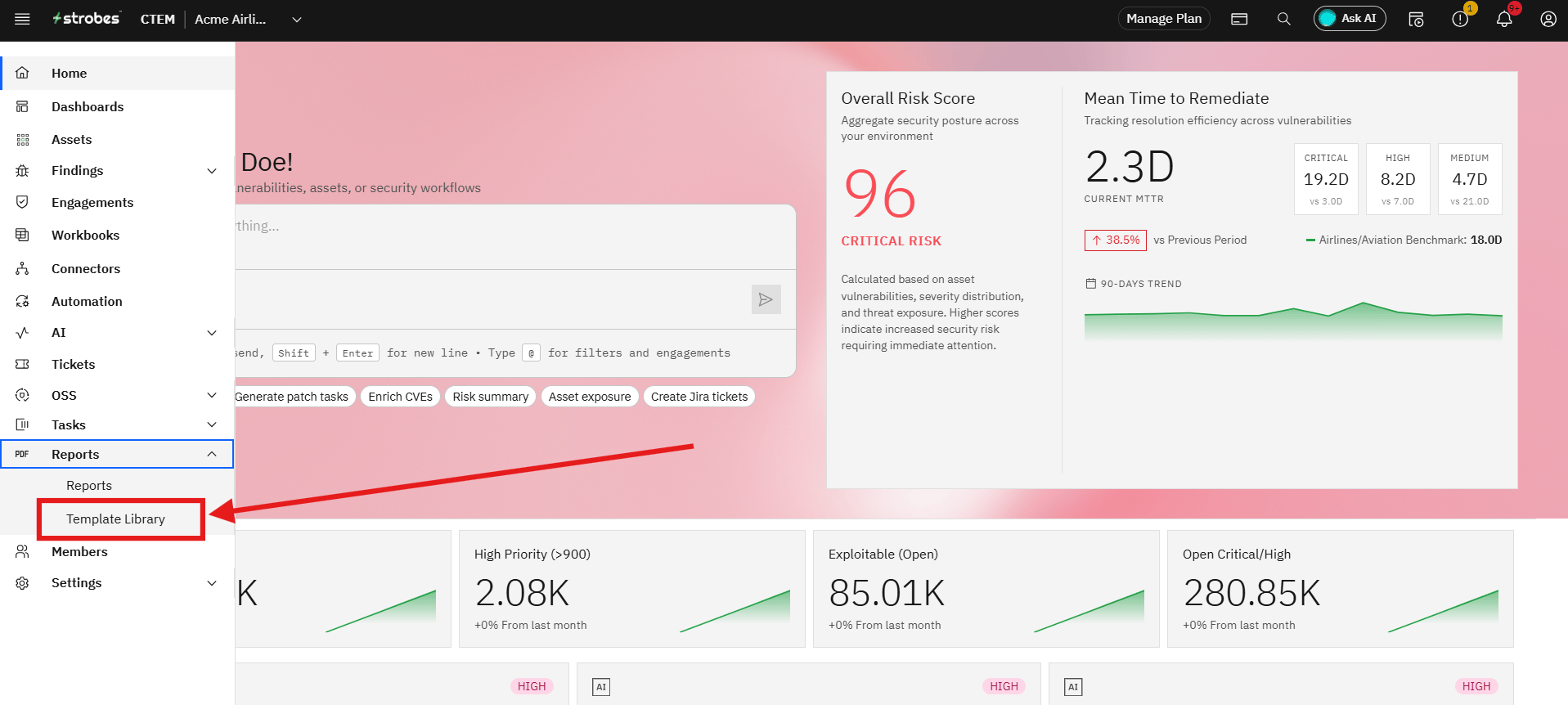Viewport: 1568px width, 705px height.
Task: Click the alert info icon with badge
Action: pyautogui.click(x=1460, y=19)
